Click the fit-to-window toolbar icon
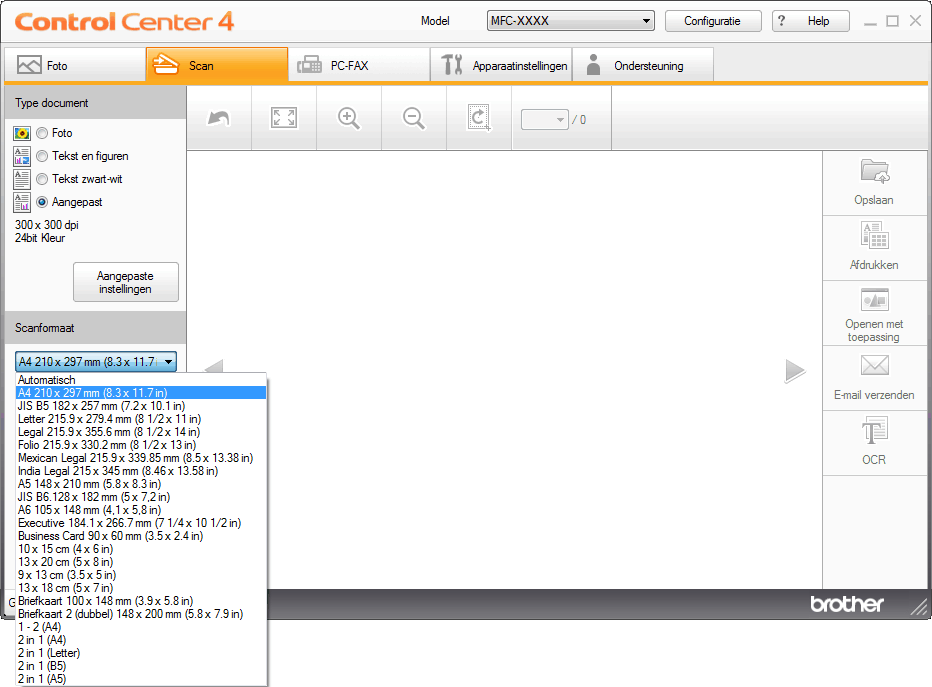932x687 pixels. (x=284, y=118)
